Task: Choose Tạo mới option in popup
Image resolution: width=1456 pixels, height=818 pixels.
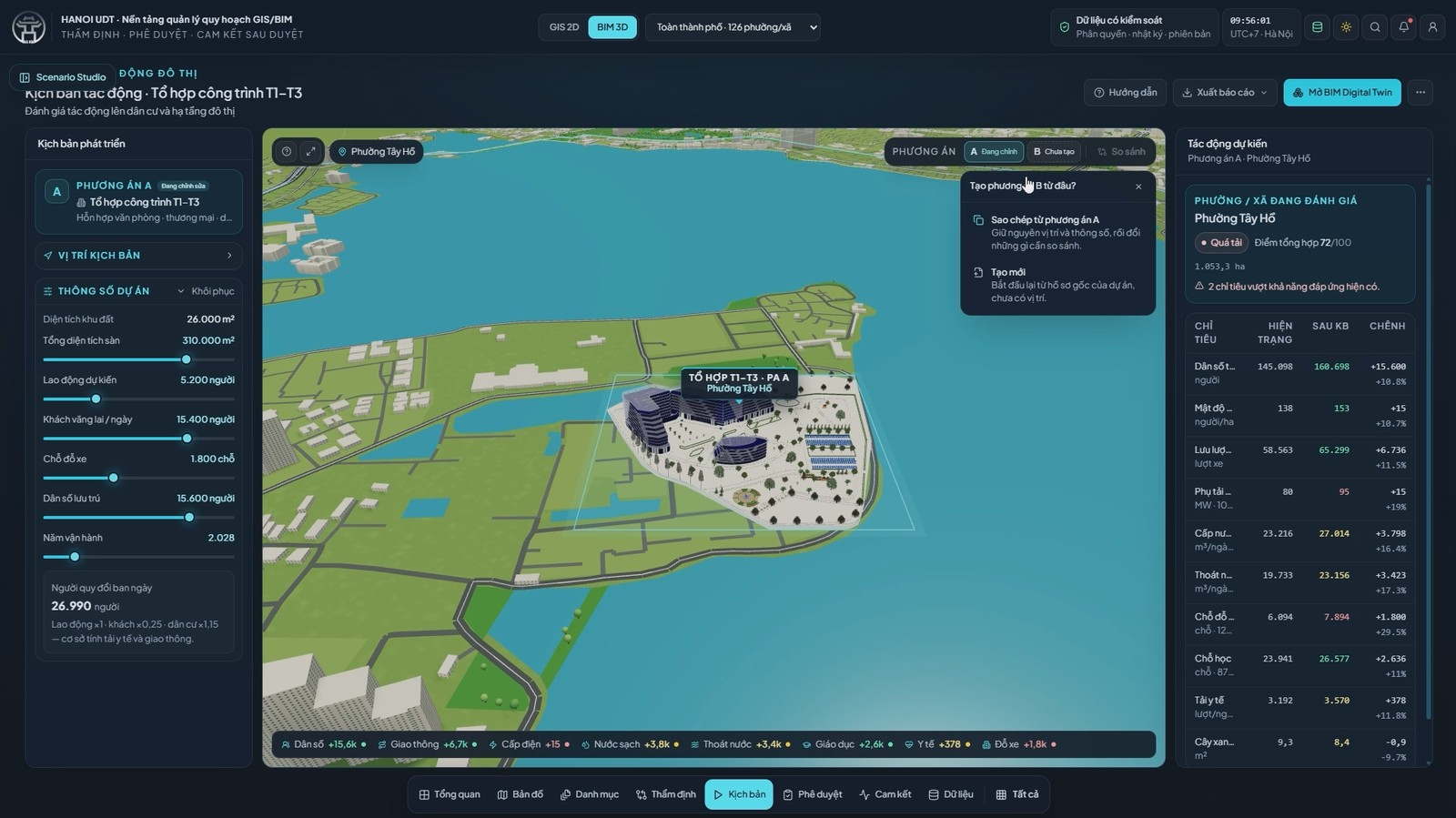Action: 1057,285
